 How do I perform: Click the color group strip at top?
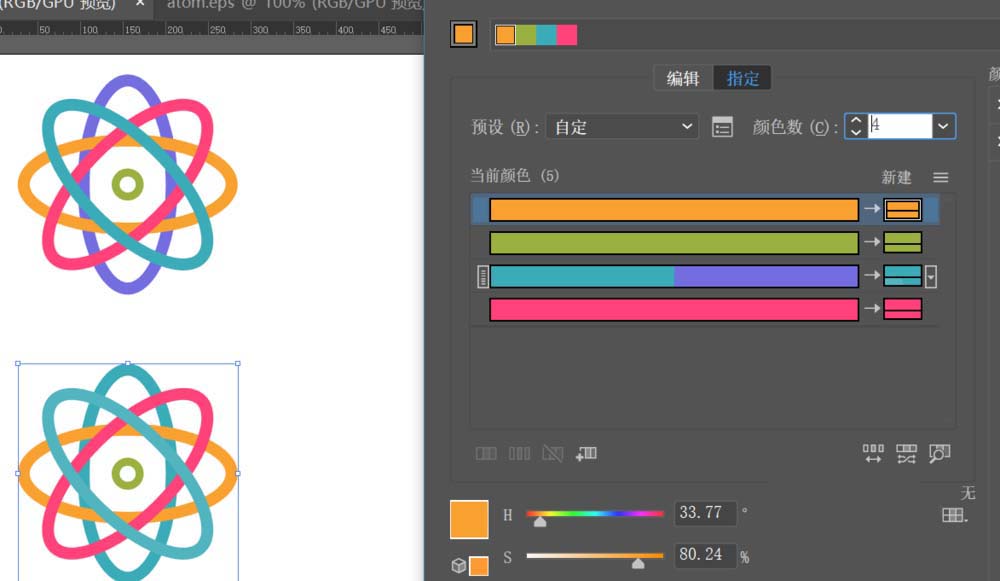[536, 35]
